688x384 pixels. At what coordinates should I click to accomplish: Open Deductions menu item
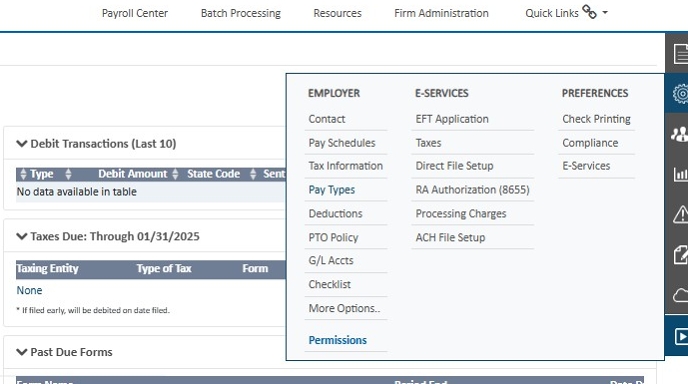(336, 213)
